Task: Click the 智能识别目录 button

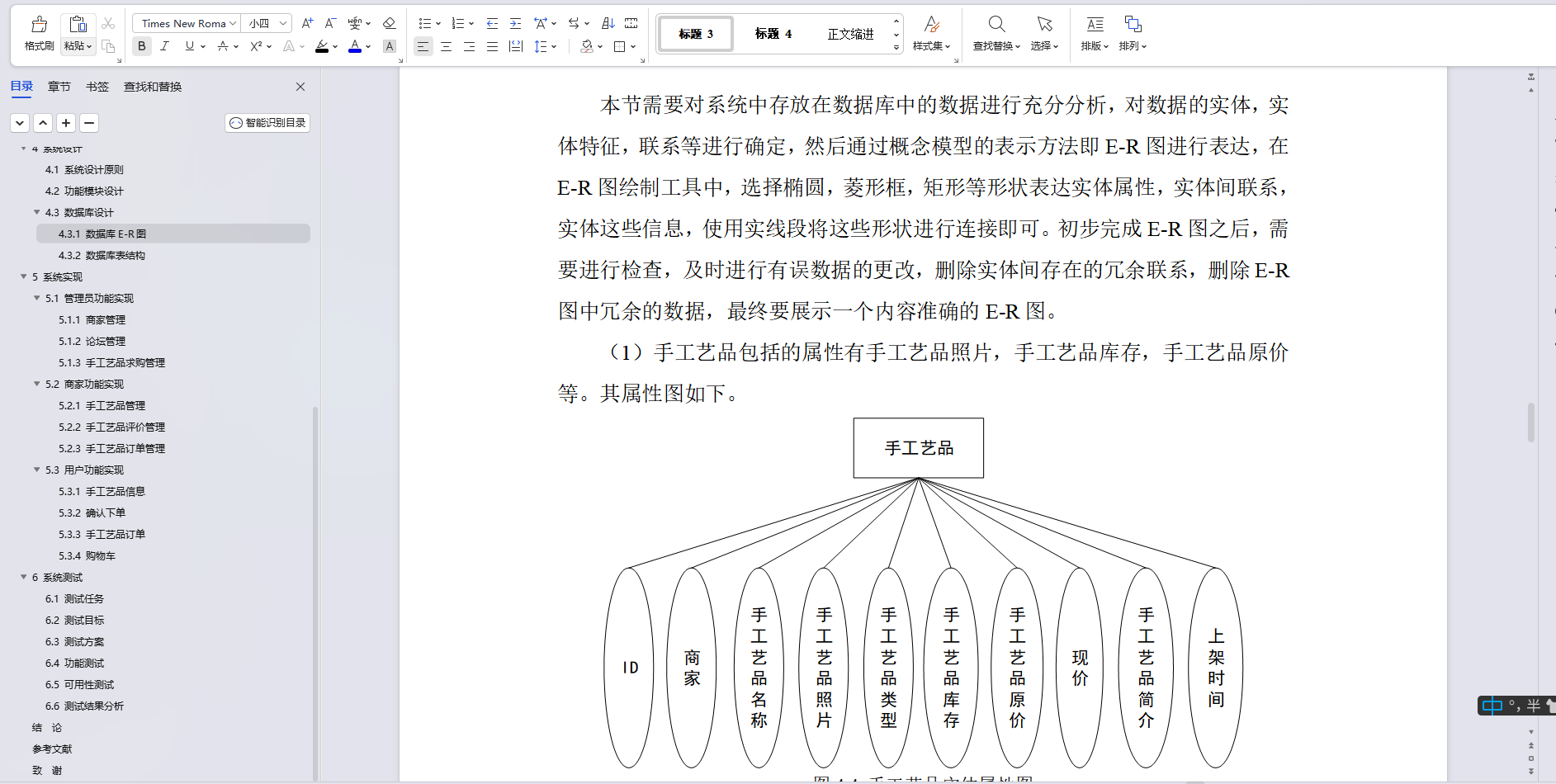Action: pos(267,122)
